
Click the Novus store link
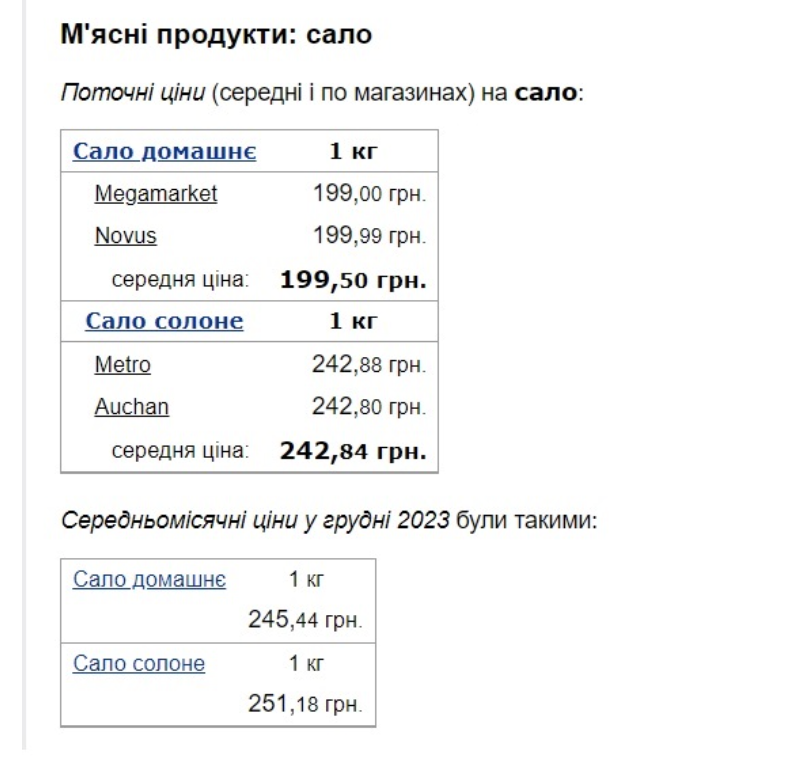[125, 237]
